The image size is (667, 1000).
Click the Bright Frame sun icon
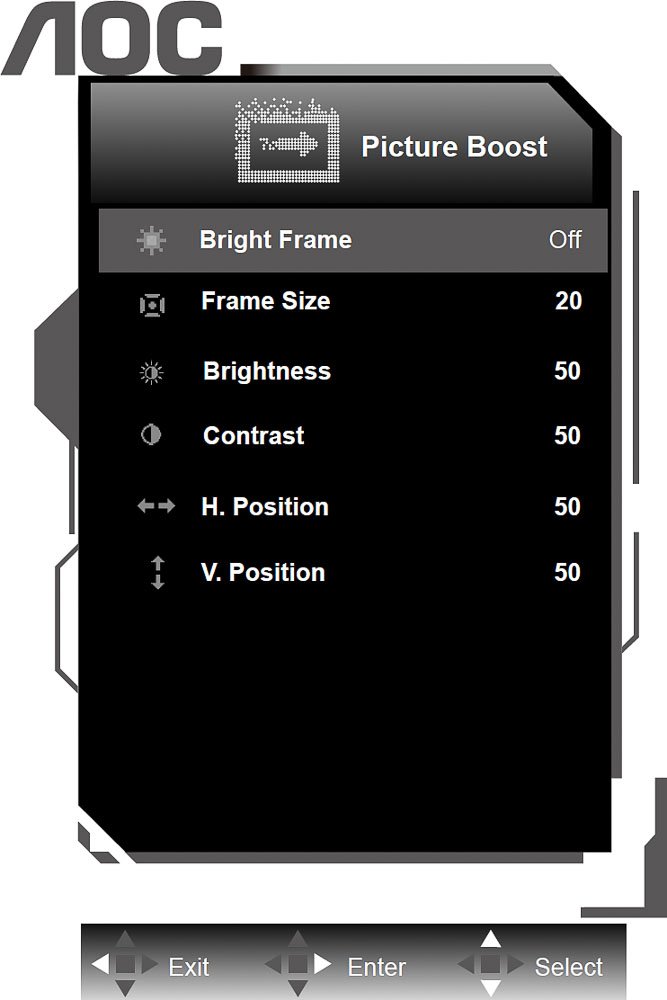(151, 240)
